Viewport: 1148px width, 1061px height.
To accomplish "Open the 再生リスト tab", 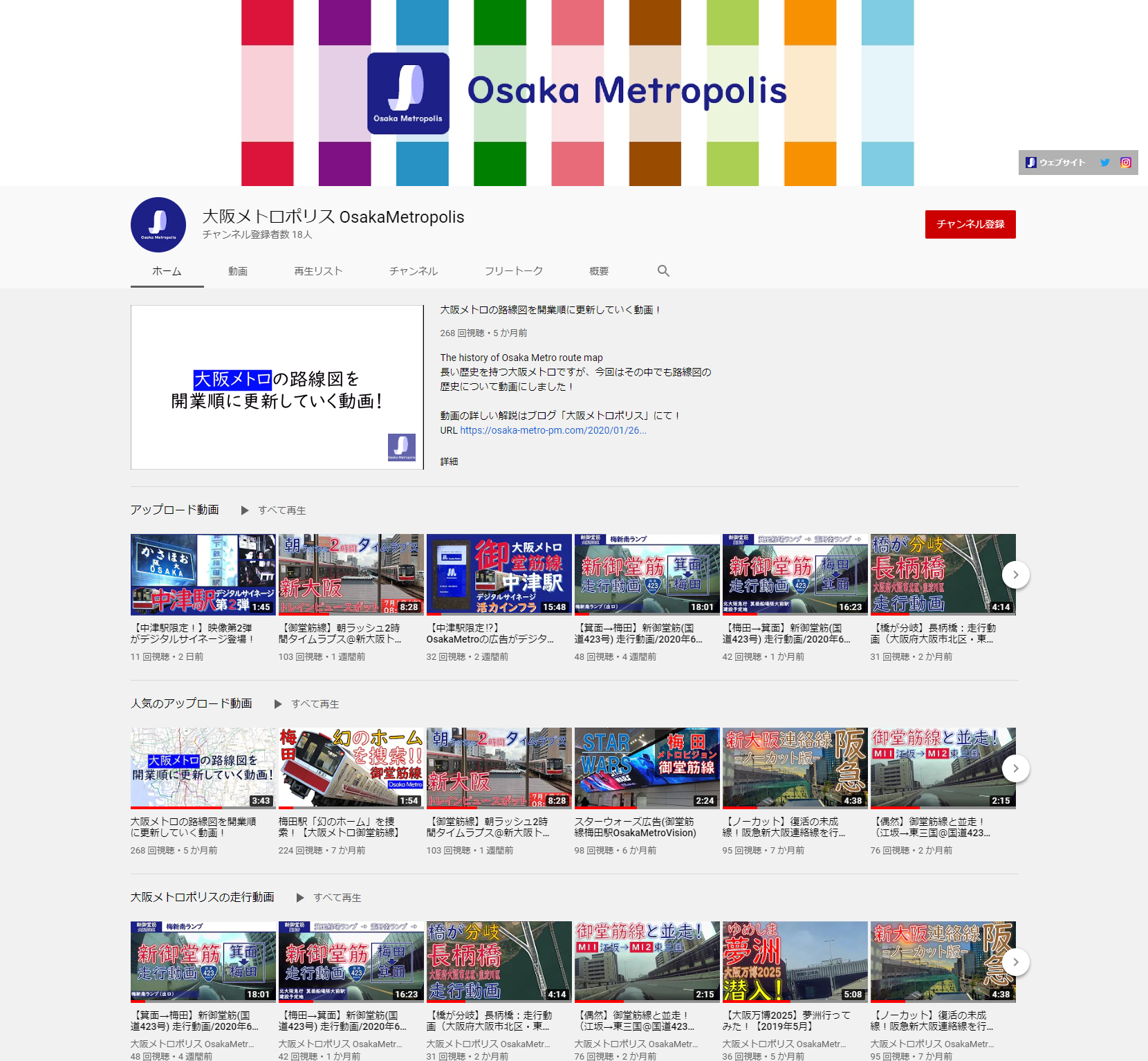I will [318, 271].
